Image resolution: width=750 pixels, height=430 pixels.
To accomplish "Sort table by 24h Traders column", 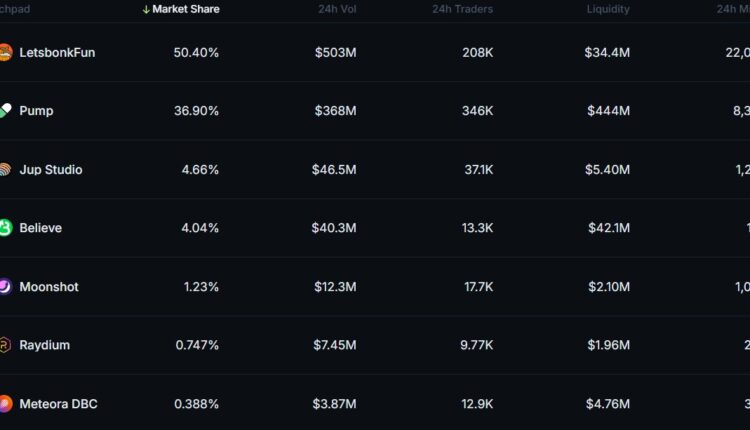I will click(463, 9).
